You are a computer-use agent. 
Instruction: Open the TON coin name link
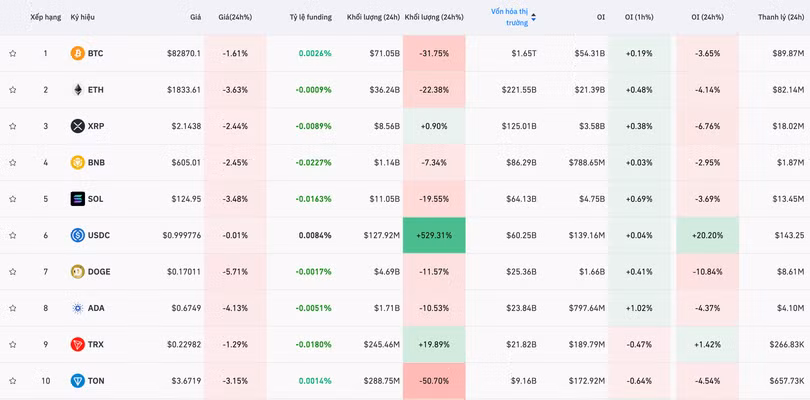pyautogui.click(x=95, y=381)
